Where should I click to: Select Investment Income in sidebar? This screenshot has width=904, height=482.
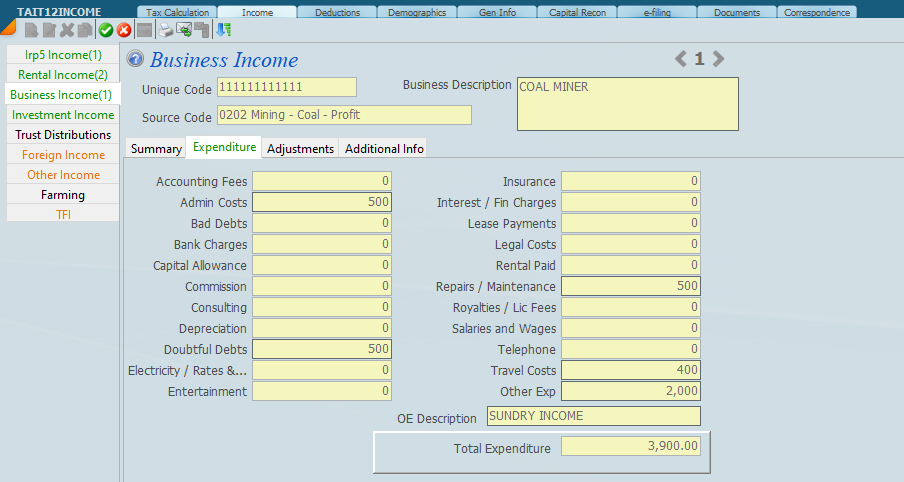[63, 115]
